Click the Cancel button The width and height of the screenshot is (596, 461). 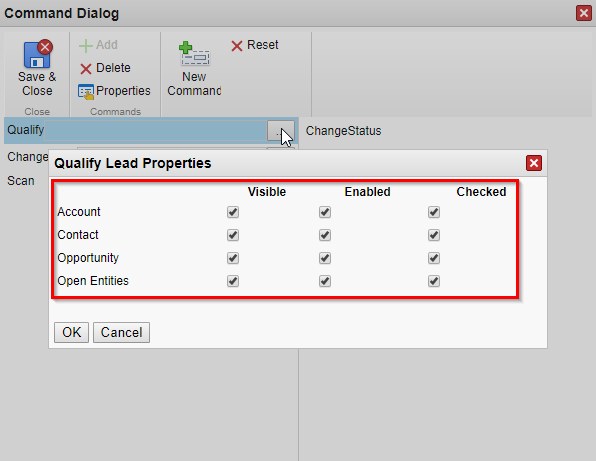121,333
